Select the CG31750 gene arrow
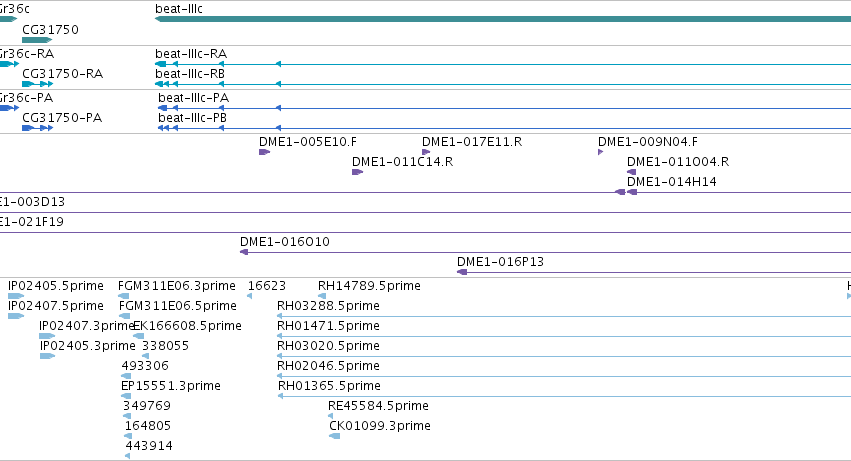This screenshot has width=851, height=461. tap(37, 40)
